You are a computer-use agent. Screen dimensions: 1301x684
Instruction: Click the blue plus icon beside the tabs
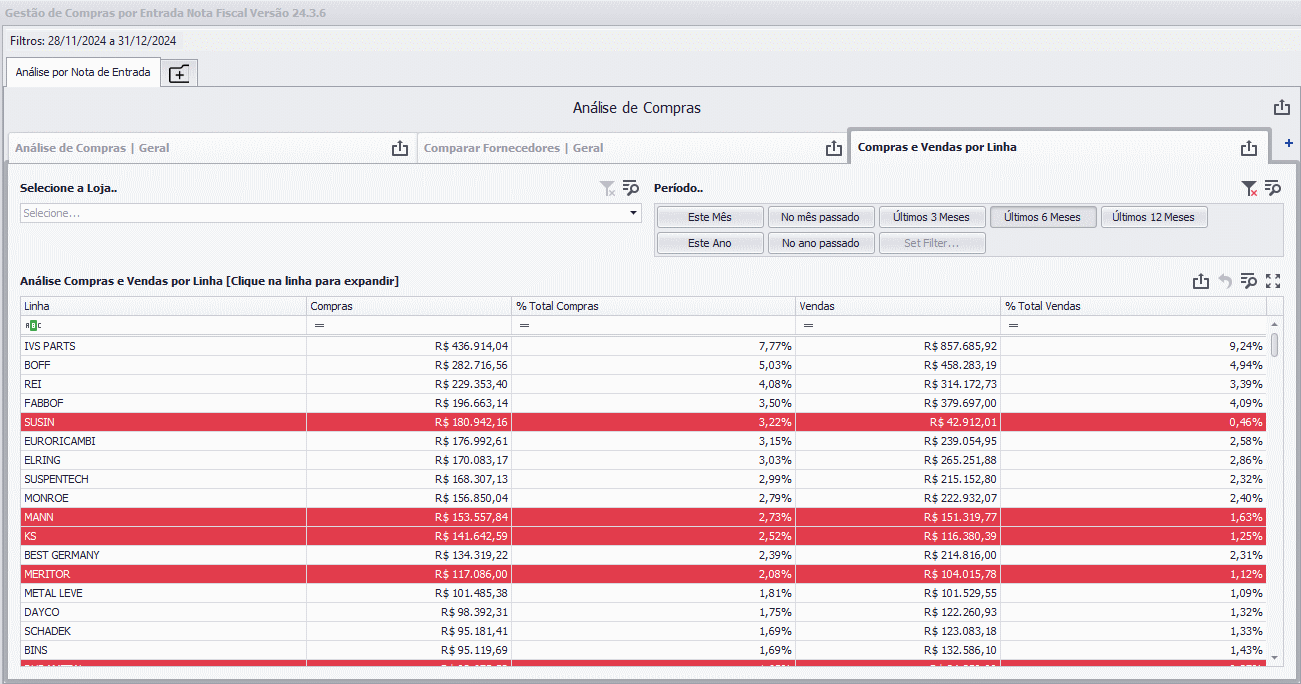click(1288, 144)
